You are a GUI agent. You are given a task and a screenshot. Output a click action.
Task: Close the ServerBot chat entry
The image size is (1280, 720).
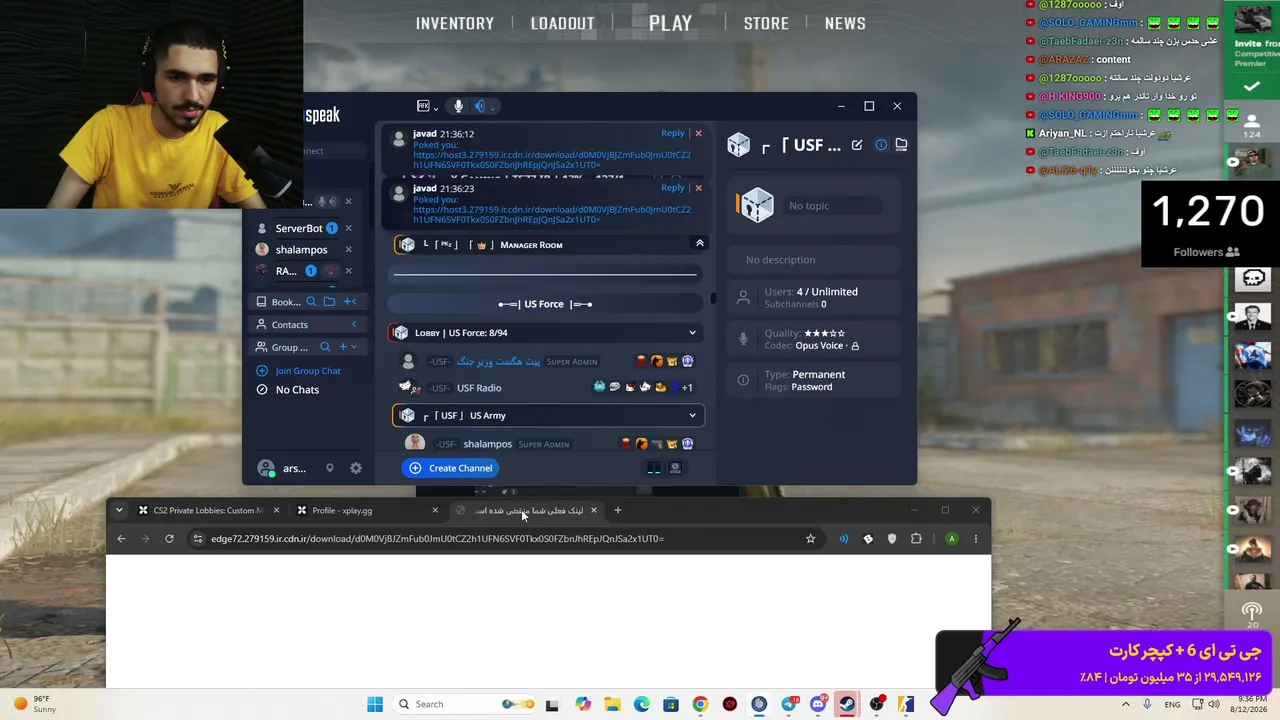(x=348, y=228)
